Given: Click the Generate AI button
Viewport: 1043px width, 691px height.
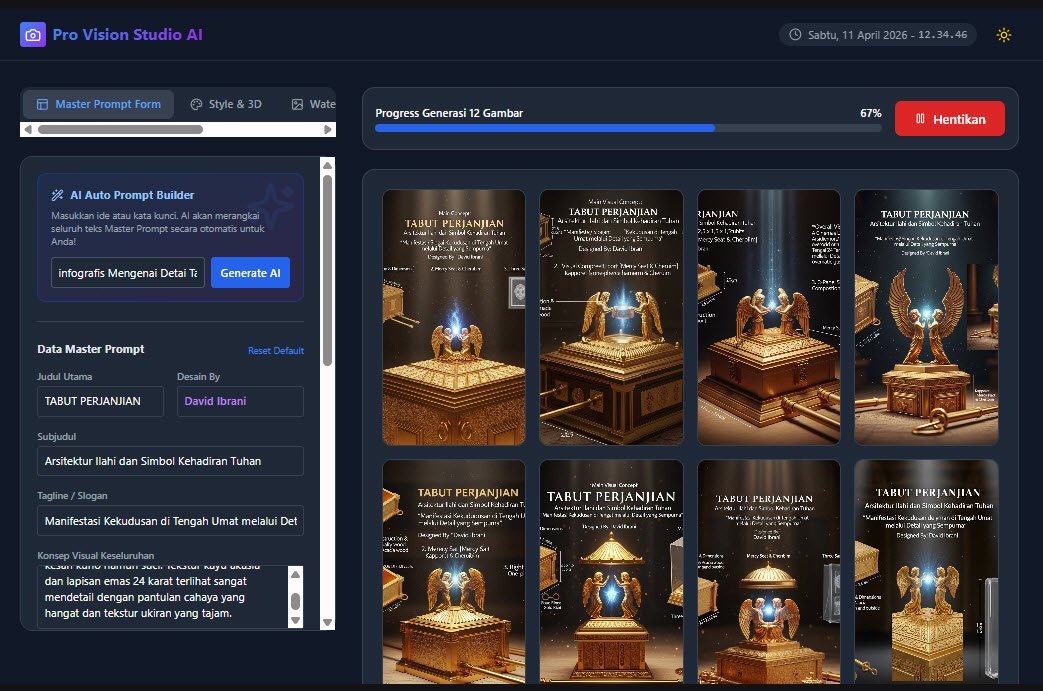Looking at the screenshot, I should point(250,273).
